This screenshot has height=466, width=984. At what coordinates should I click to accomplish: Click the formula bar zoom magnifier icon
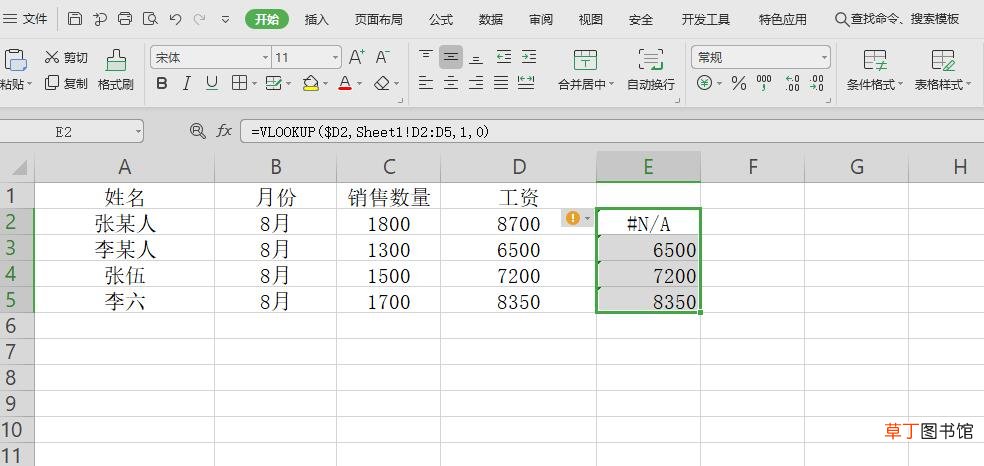coord(198,131)
